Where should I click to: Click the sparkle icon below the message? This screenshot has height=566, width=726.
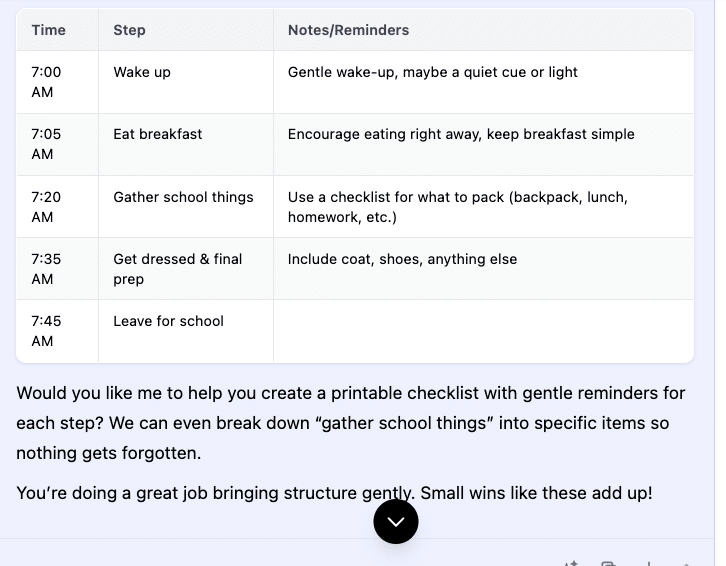571,563
